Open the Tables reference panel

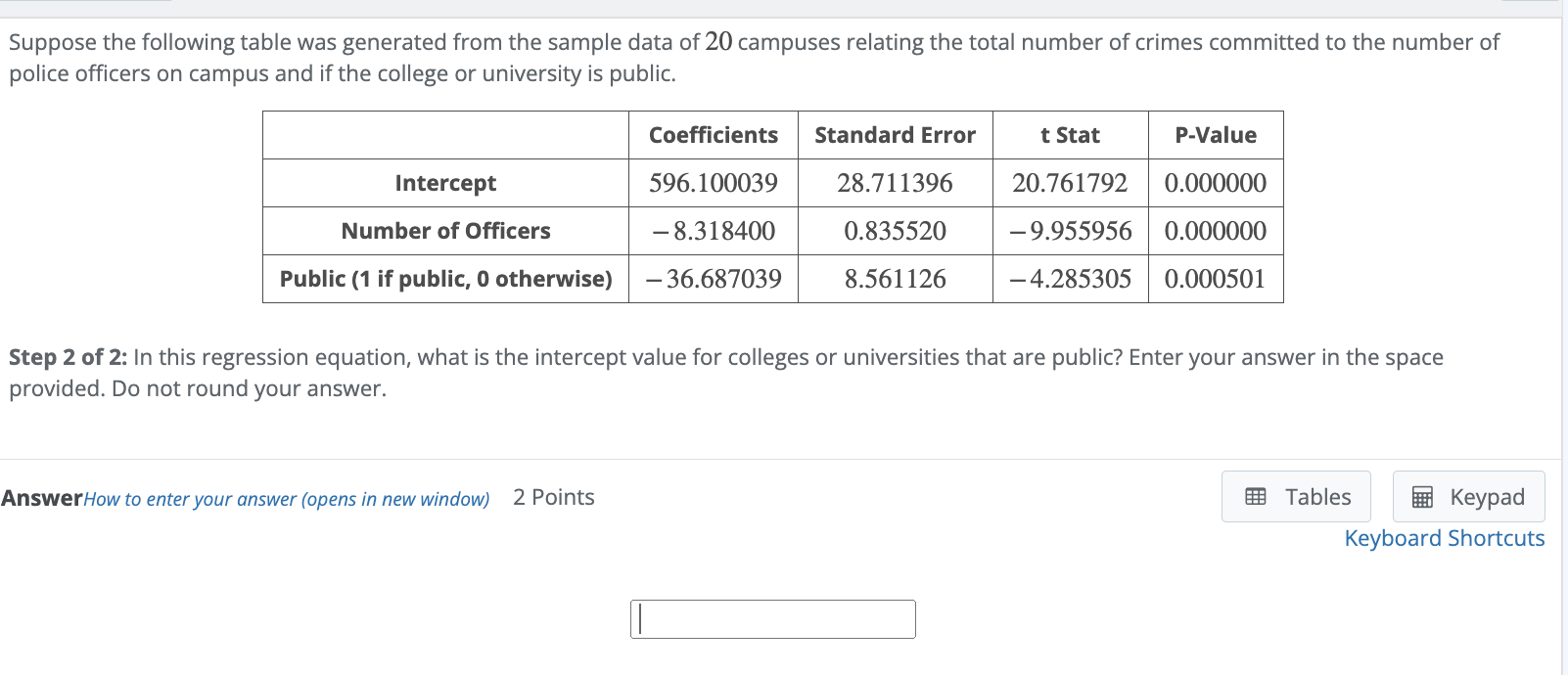[x=1296, y=496]
